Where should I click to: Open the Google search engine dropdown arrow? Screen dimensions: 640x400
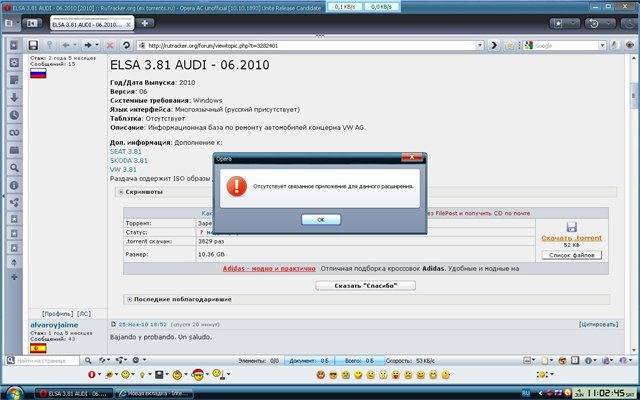pos(602,45)
